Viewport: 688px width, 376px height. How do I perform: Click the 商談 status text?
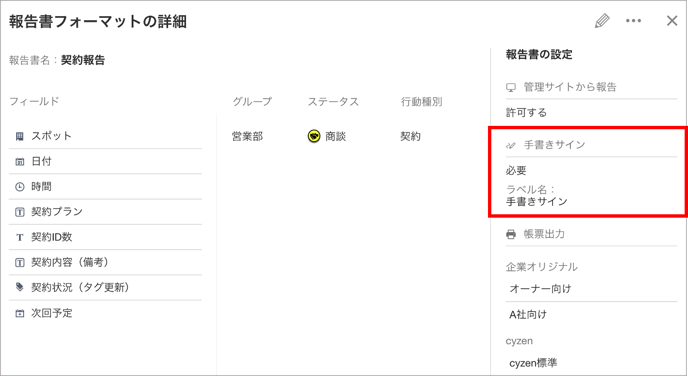[336, 136]
